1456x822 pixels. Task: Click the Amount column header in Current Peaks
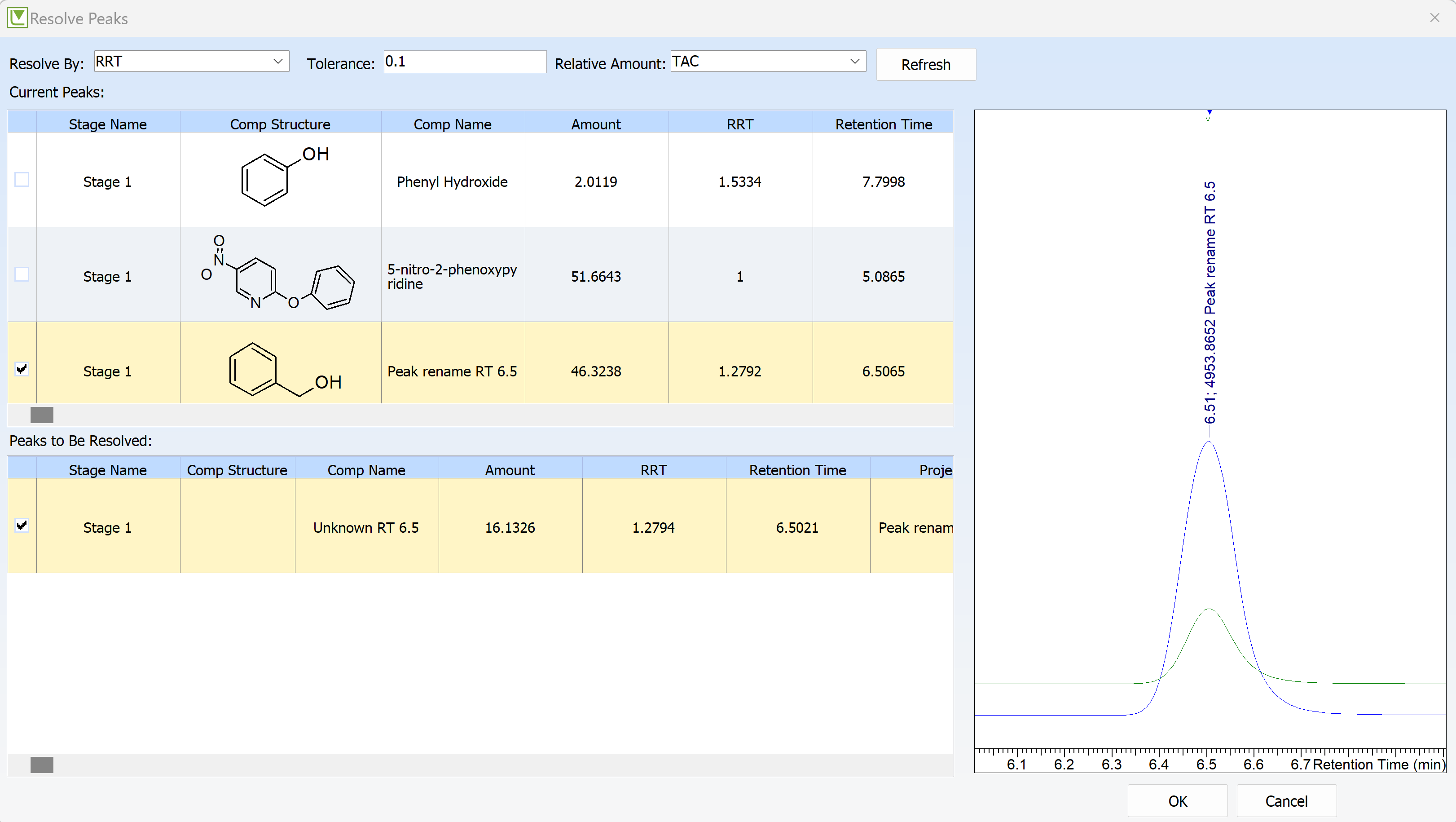click(596, 124)
